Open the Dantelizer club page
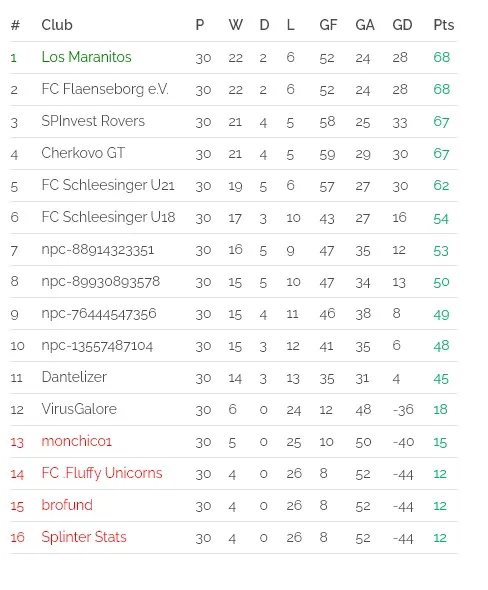 coord(74,377)
